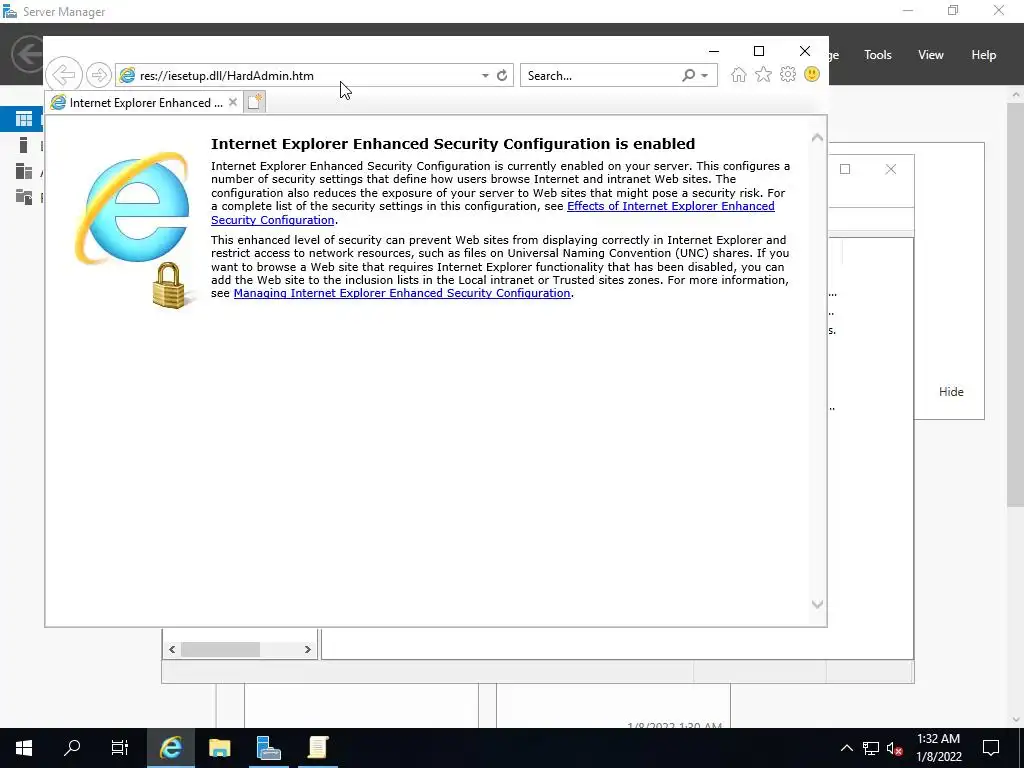Click left arrow of horizontal scrollbar
Image resolution: width=1024 pixels, height=768 pixels.
(x=172, y=649)
